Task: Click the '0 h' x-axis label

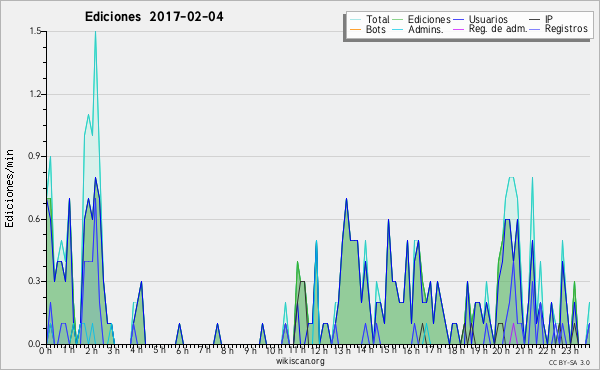Action: point(45,350)
